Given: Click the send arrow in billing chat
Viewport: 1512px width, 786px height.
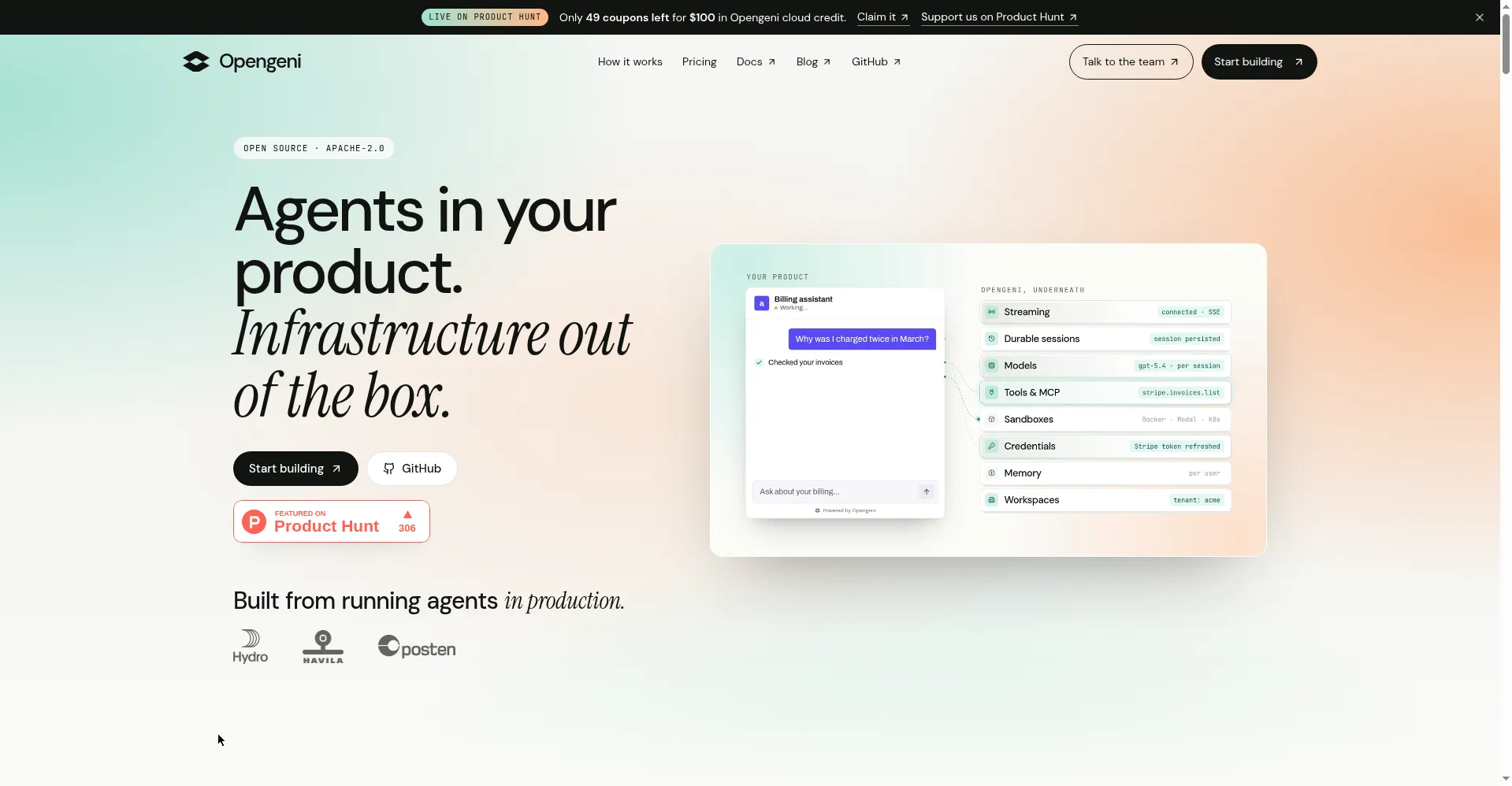Looking at the screenshot, I should [x=927, y=491].
